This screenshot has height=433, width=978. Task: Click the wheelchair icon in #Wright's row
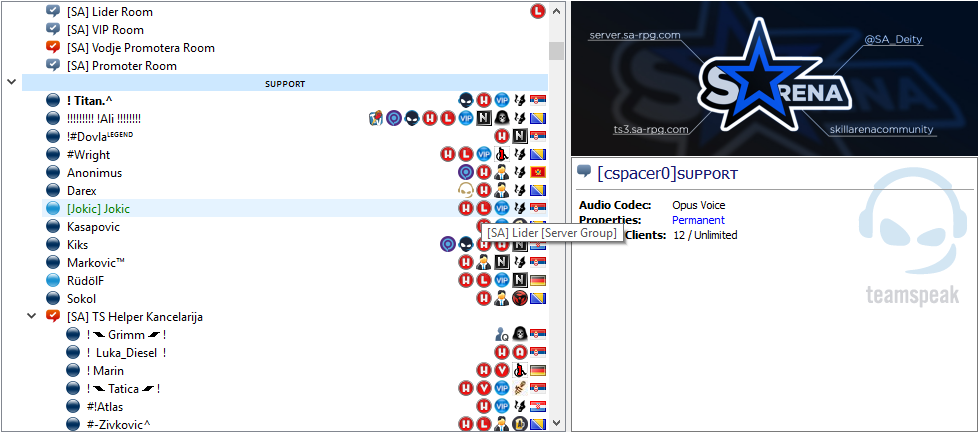(x=502, y=154)
